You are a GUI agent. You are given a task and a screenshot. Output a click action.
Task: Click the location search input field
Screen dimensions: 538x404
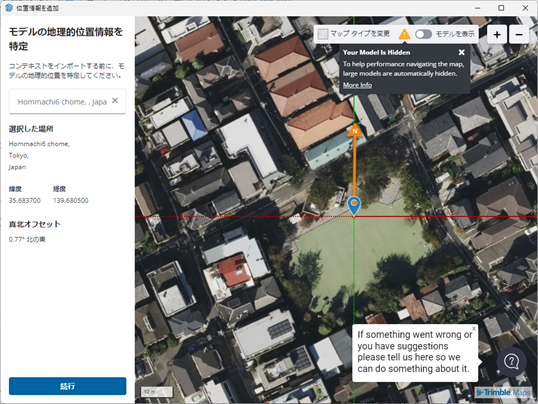tap(62, 102)
